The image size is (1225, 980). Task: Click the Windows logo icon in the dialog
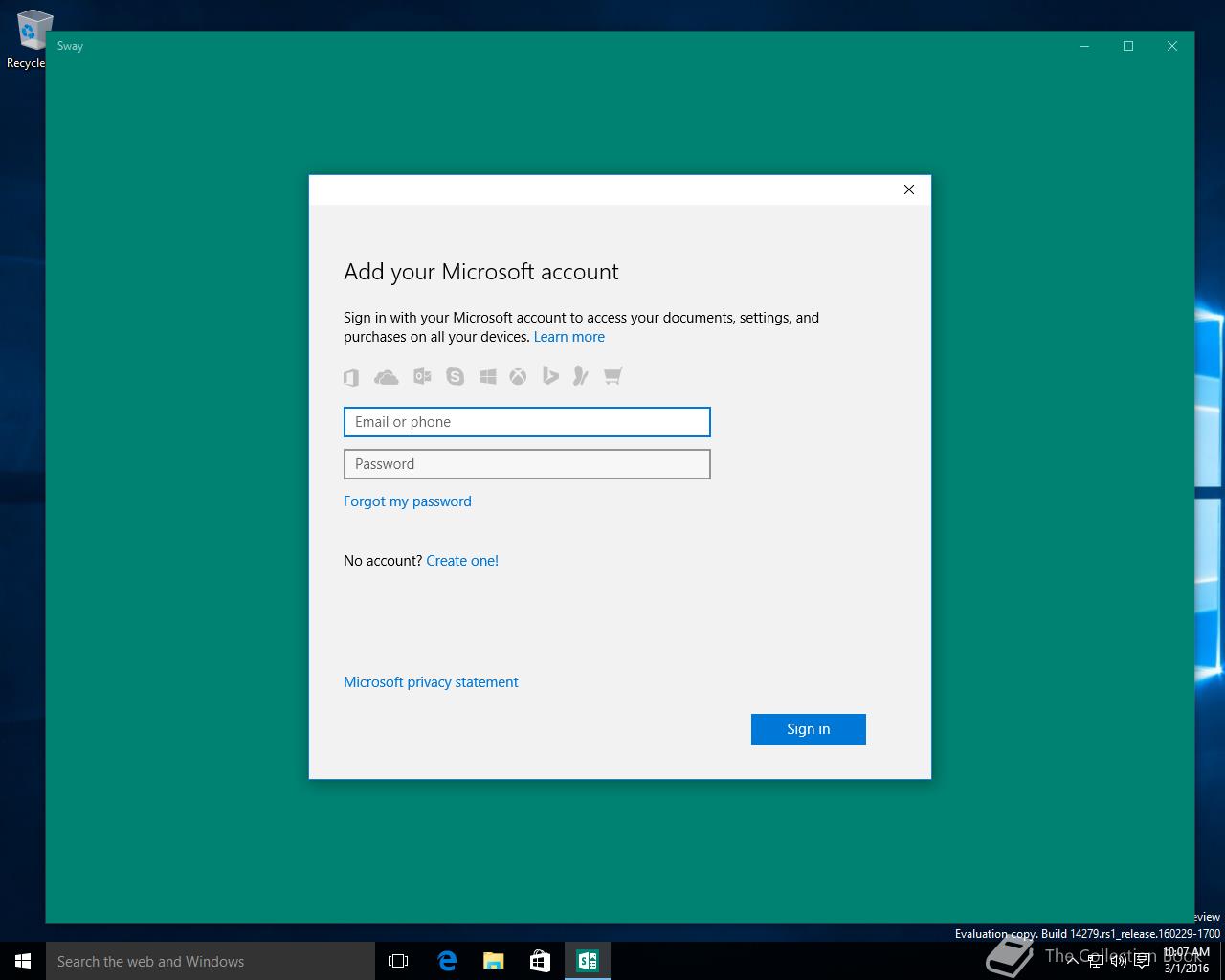click(488, 377)
